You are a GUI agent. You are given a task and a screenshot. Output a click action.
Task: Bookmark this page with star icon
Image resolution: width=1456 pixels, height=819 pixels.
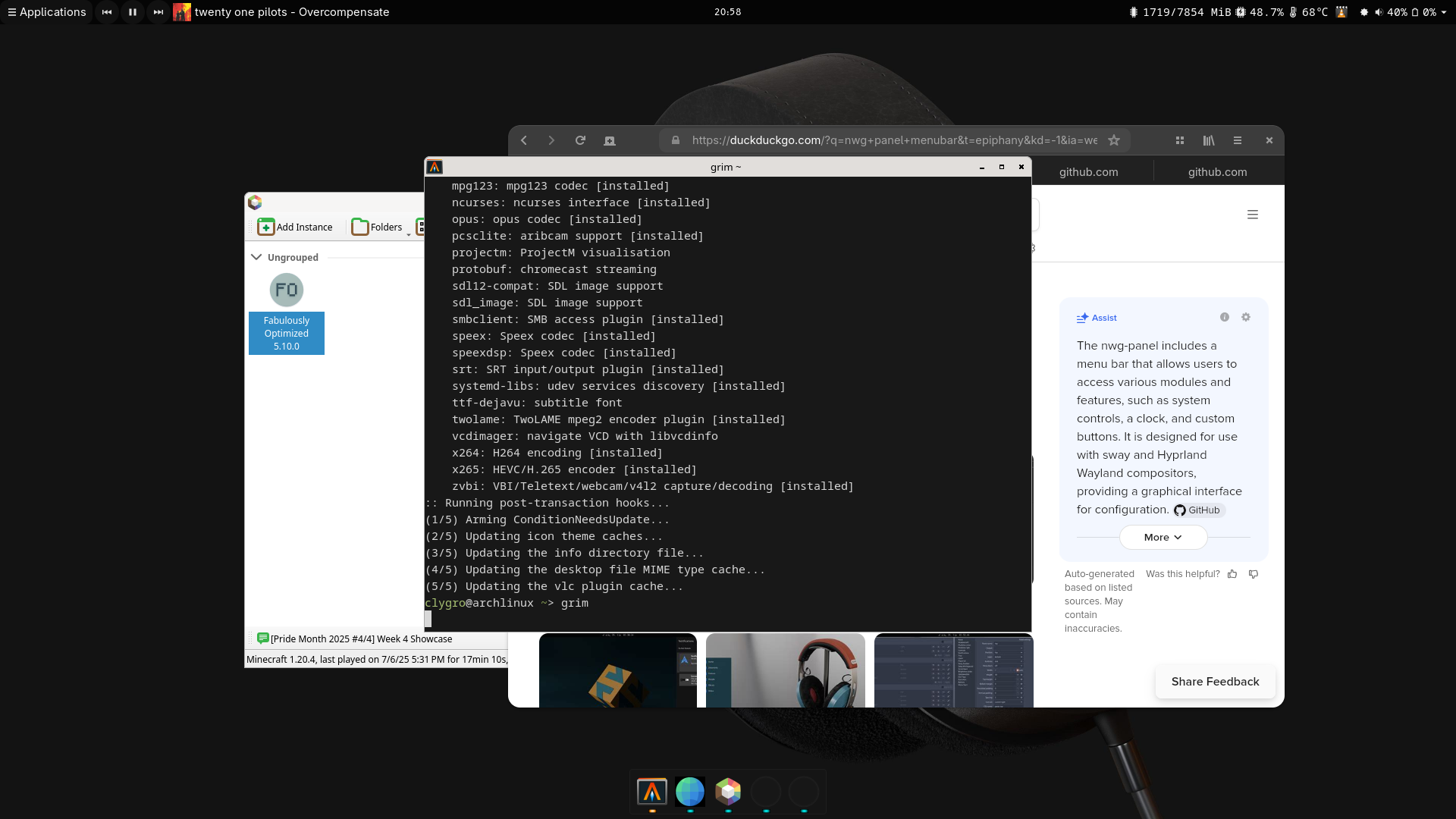[x=1114, y=140]
